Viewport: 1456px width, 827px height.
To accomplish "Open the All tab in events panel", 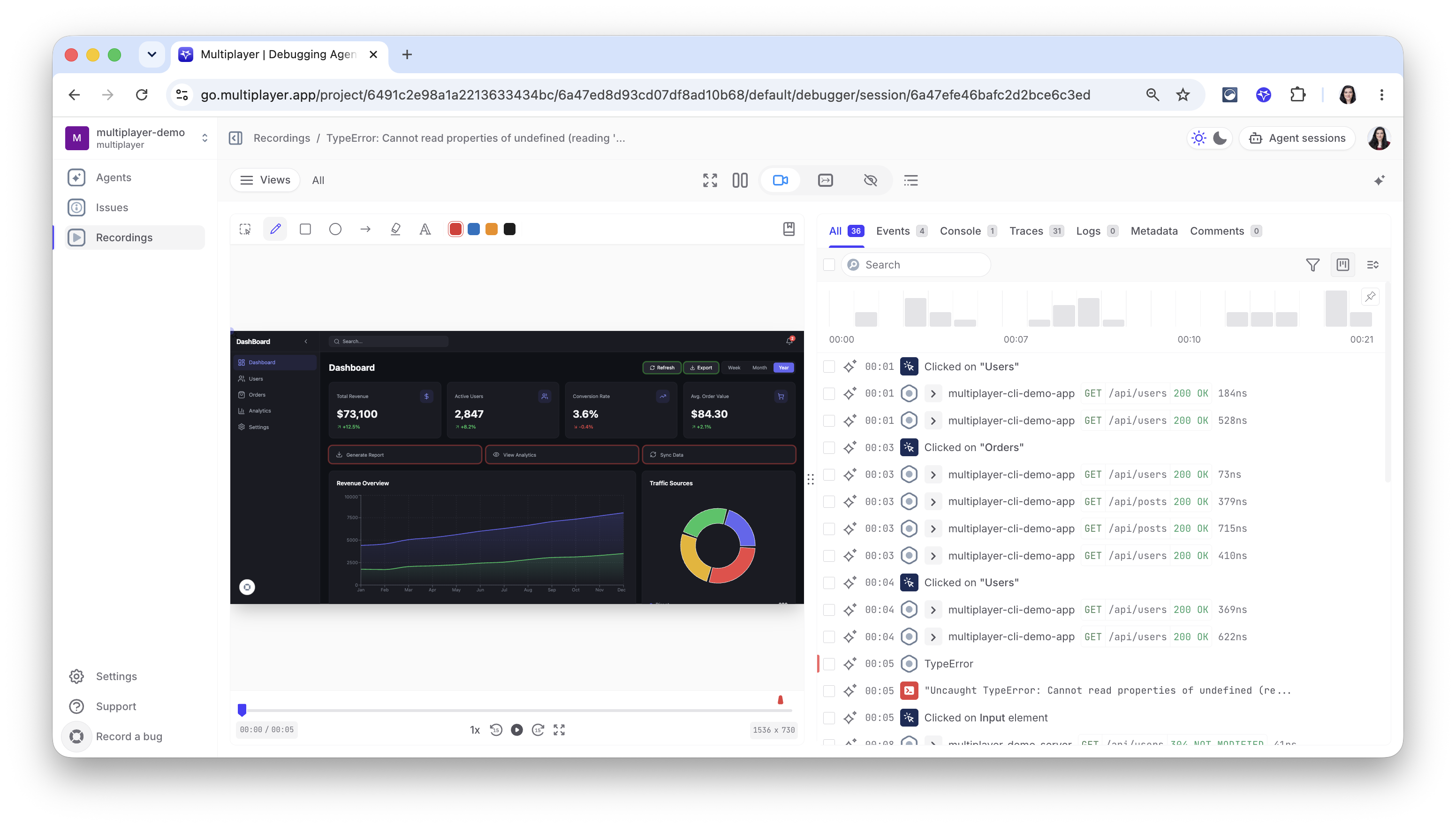I will (846, 231).
